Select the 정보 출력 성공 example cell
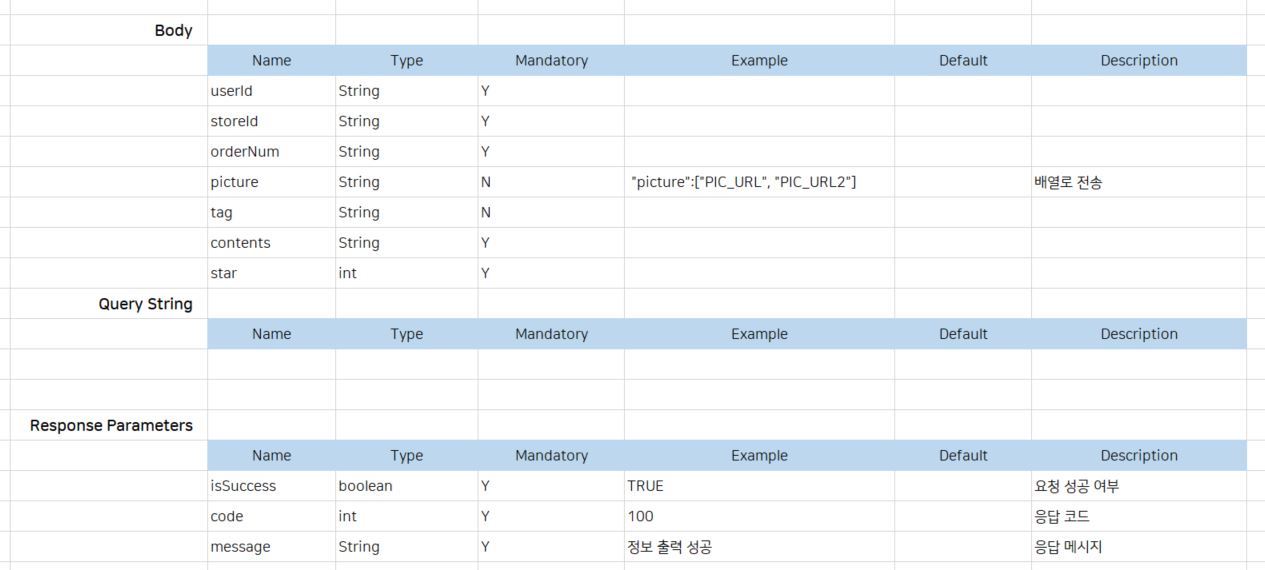Screen dimensions: 1265x570 pyautogui.click(x=669, y=547)
